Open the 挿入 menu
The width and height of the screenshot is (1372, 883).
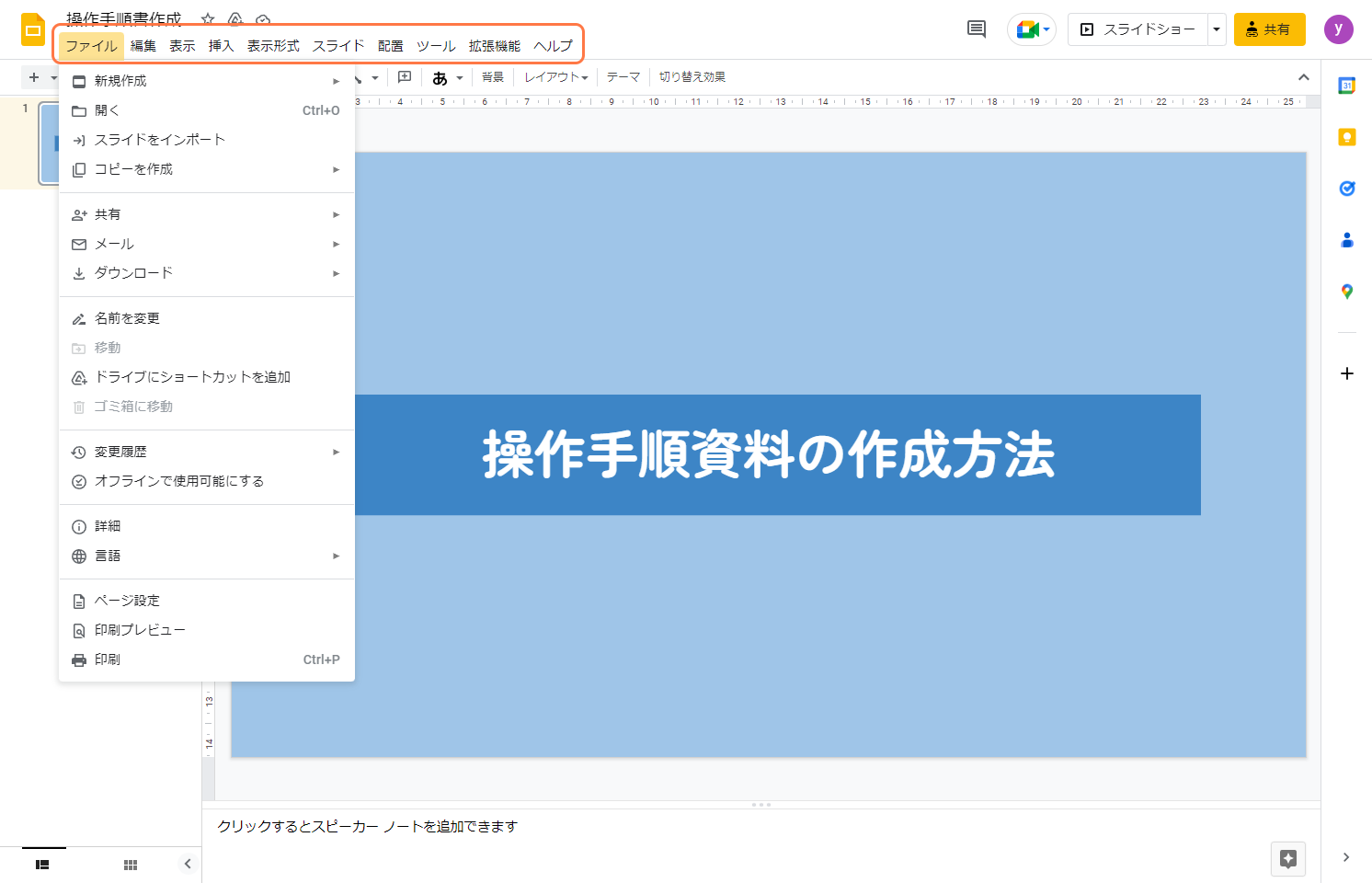point(221,46)
